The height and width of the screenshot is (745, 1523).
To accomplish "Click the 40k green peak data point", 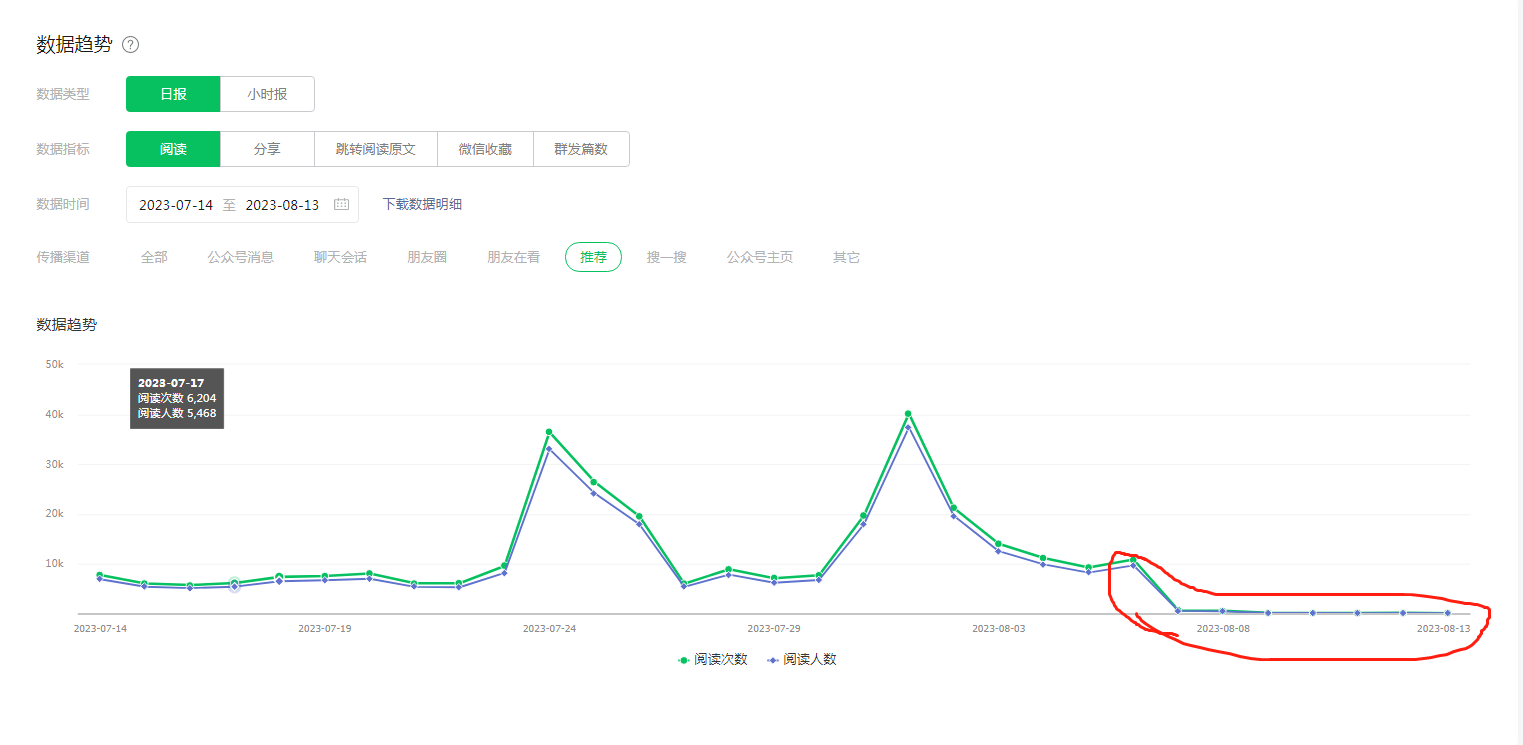I will click(x=908, y=414).
